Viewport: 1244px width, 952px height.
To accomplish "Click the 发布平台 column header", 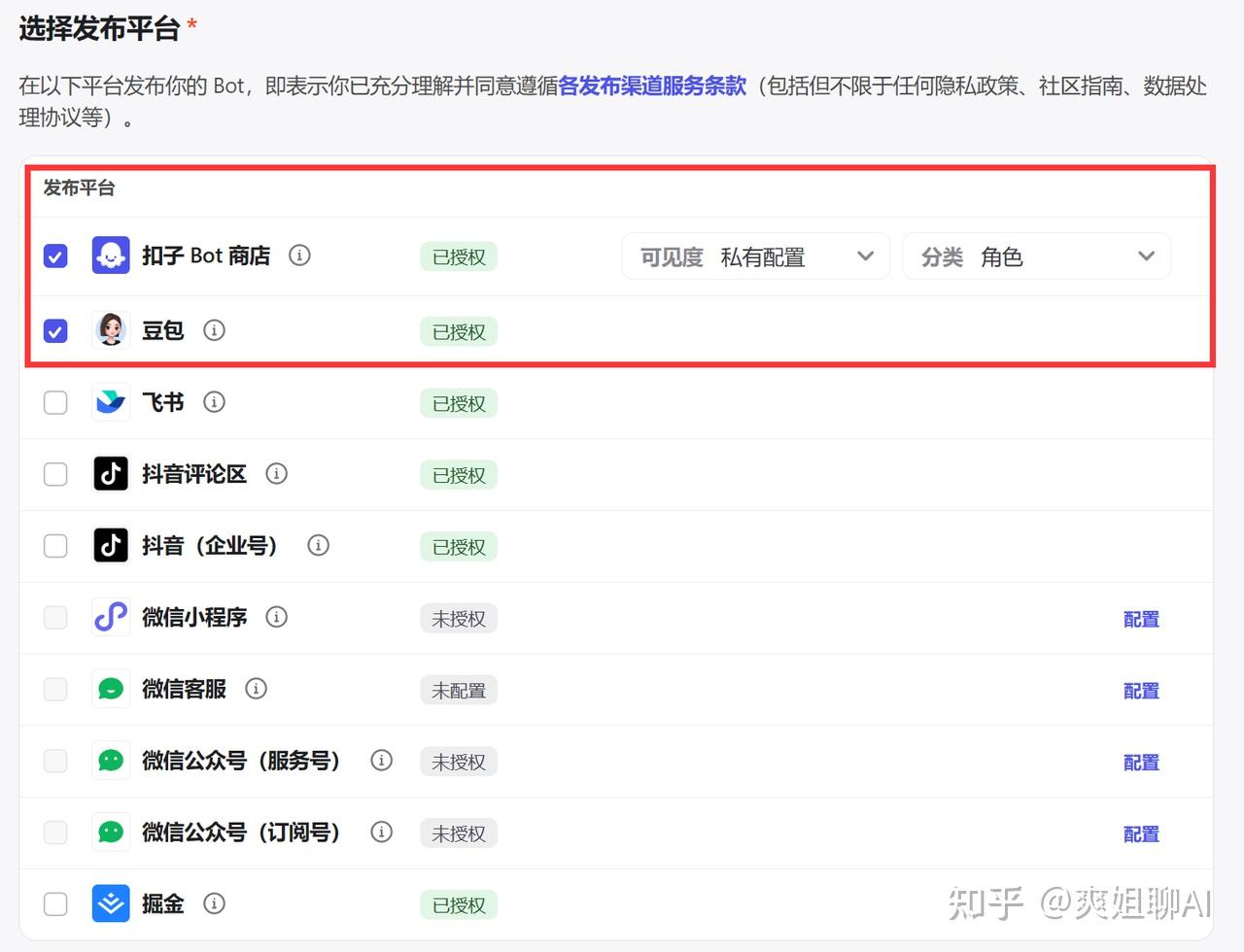I will pyautogui.click(x=80, y=187).
